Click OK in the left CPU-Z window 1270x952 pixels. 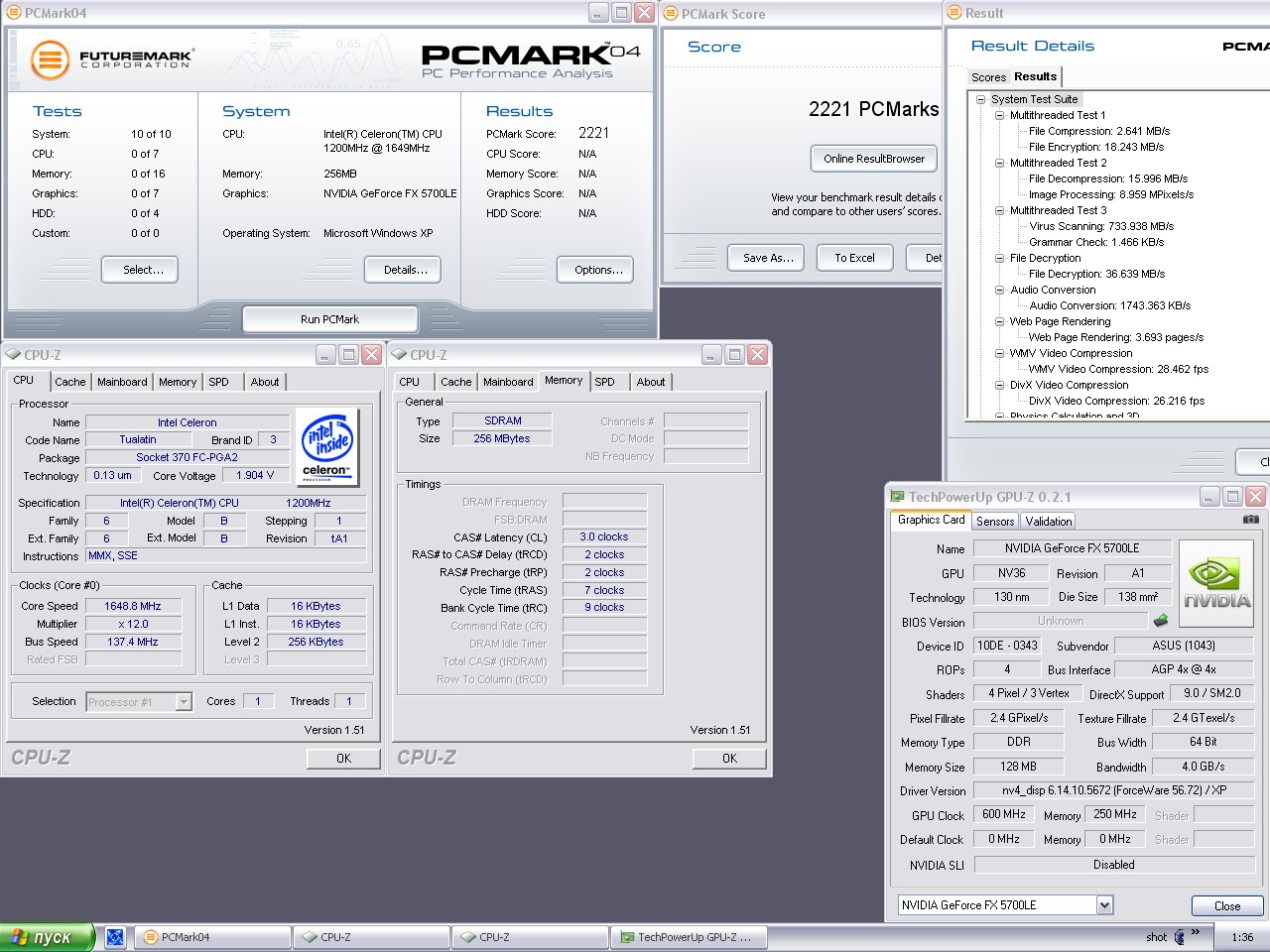coord(343,759)
